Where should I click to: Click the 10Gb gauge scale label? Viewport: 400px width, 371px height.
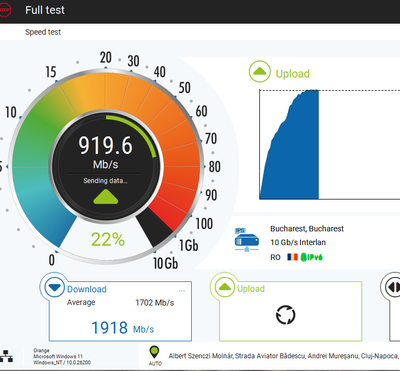click(165, 263)
